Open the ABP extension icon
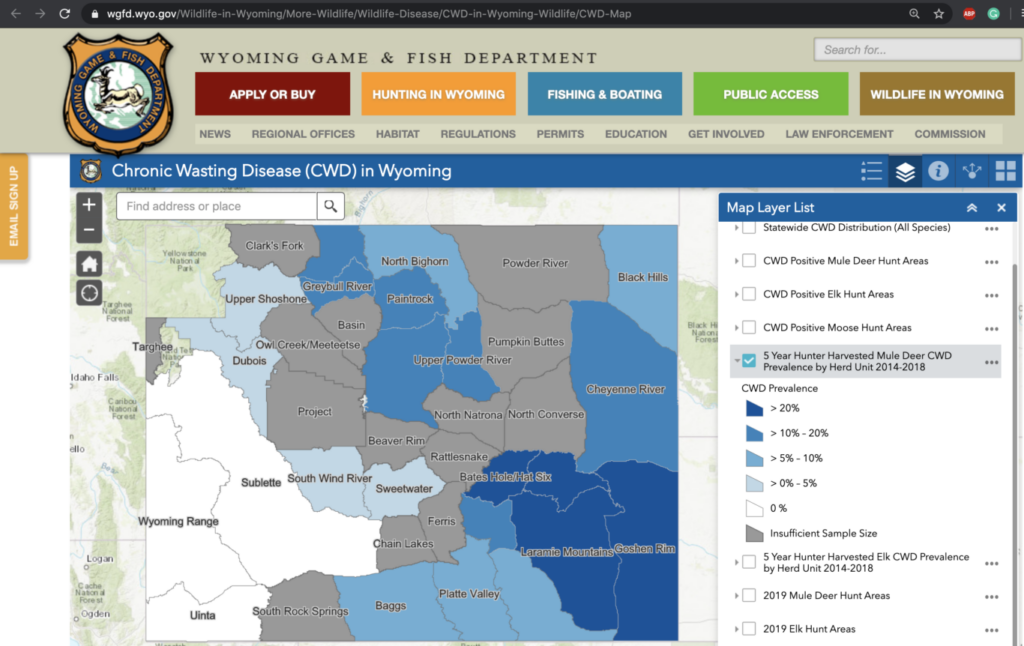This screenshot has width=1024, height=646. tap(969, 14)
